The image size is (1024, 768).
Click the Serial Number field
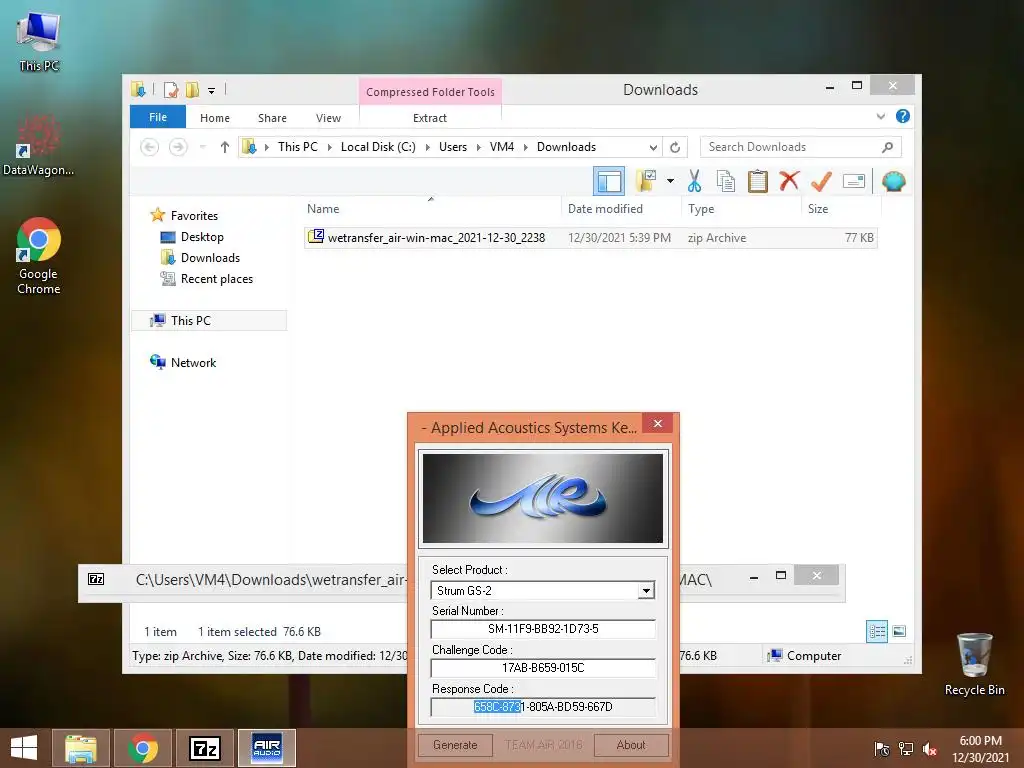[543, 629]
